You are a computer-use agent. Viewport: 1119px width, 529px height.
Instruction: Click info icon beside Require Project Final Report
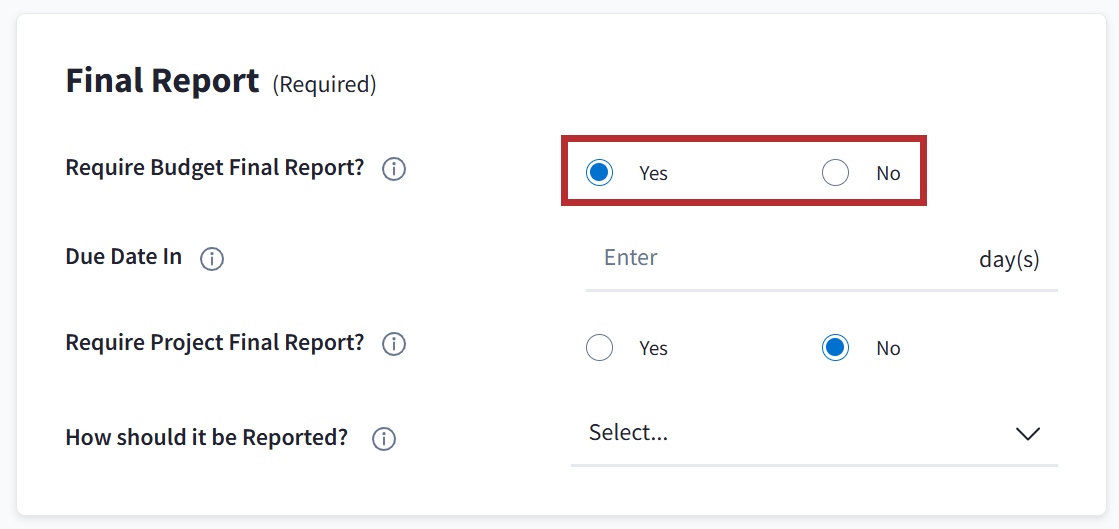(394, 344)
